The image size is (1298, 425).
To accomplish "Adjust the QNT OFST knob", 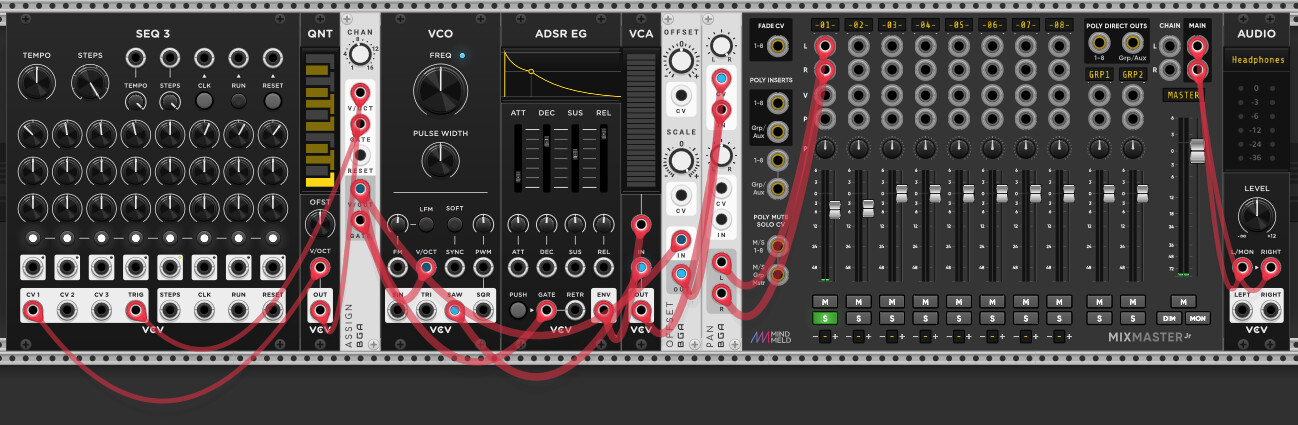I will (320, 224).
